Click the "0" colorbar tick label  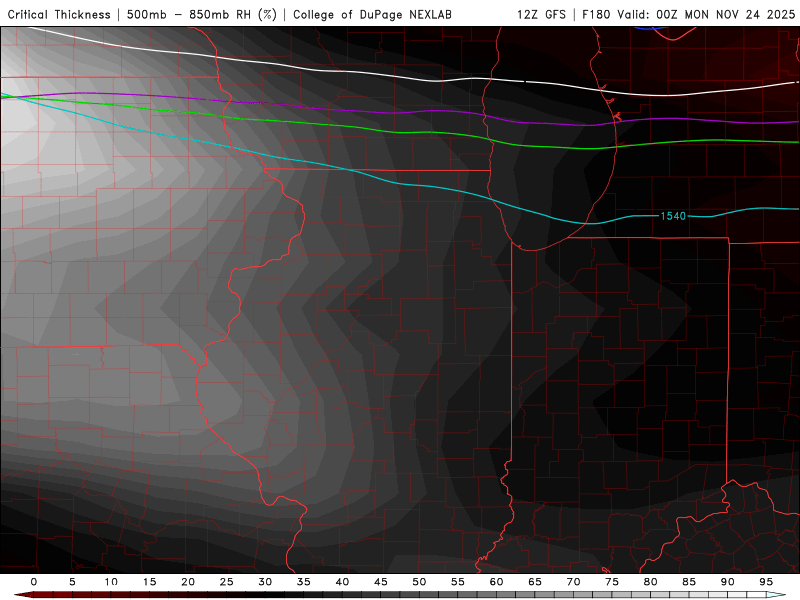[34, 582]
